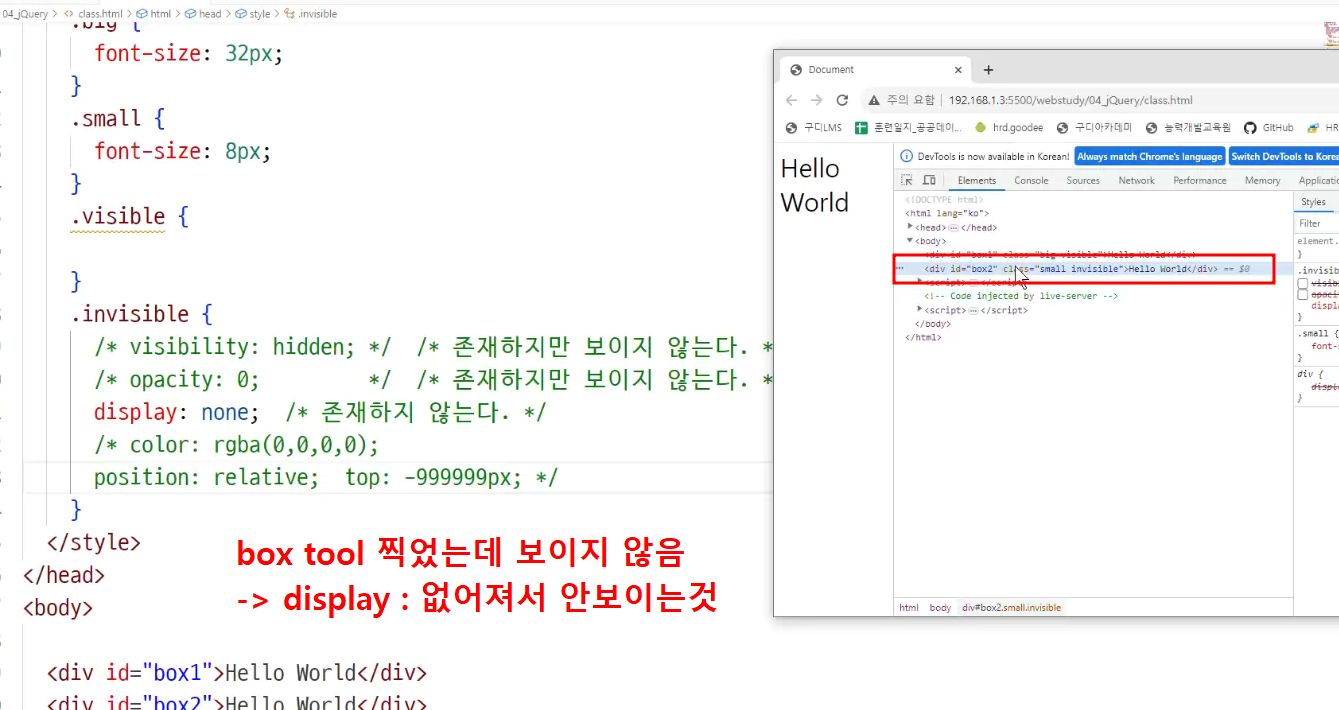
Task: Click the security warning icon in address bar
Action: [874, 100]
